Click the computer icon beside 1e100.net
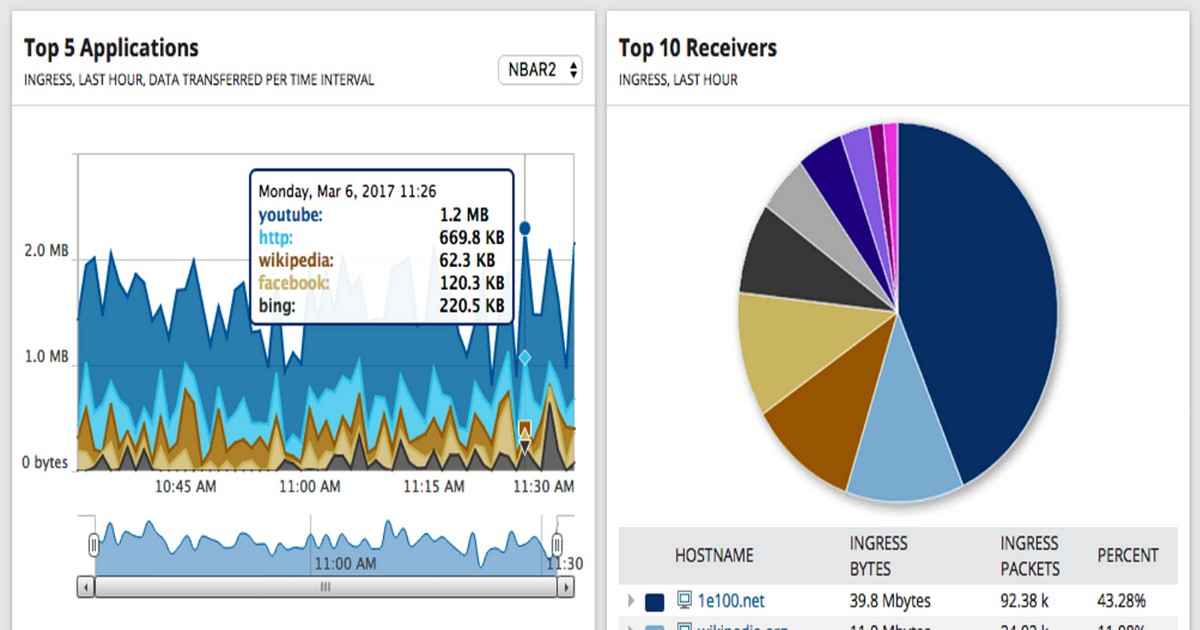 click(x=685, y=601)
